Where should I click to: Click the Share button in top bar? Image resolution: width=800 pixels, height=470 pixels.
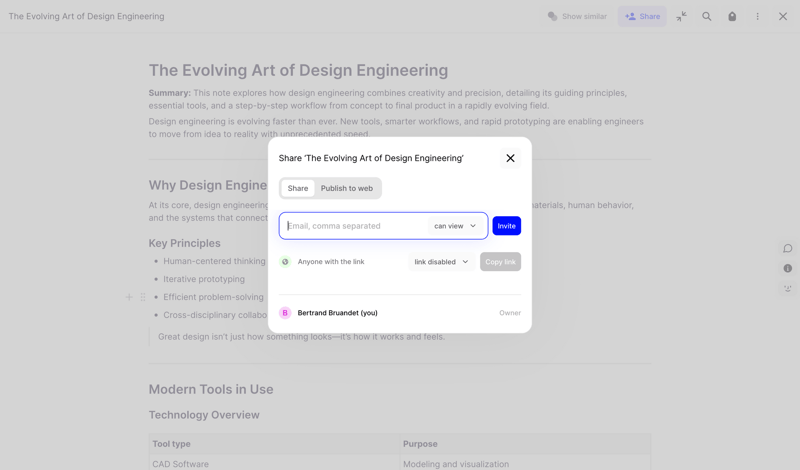tap(642, 16)
